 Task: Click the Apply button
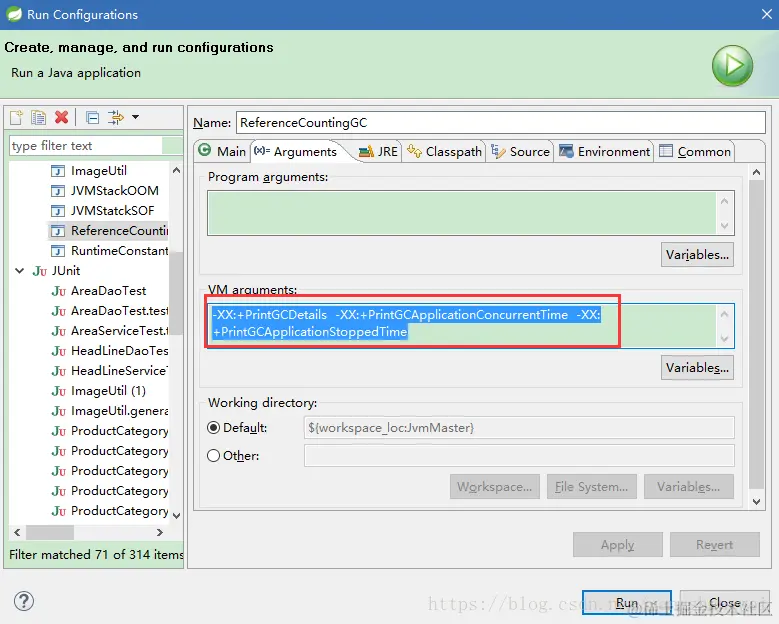coord(618,545)
